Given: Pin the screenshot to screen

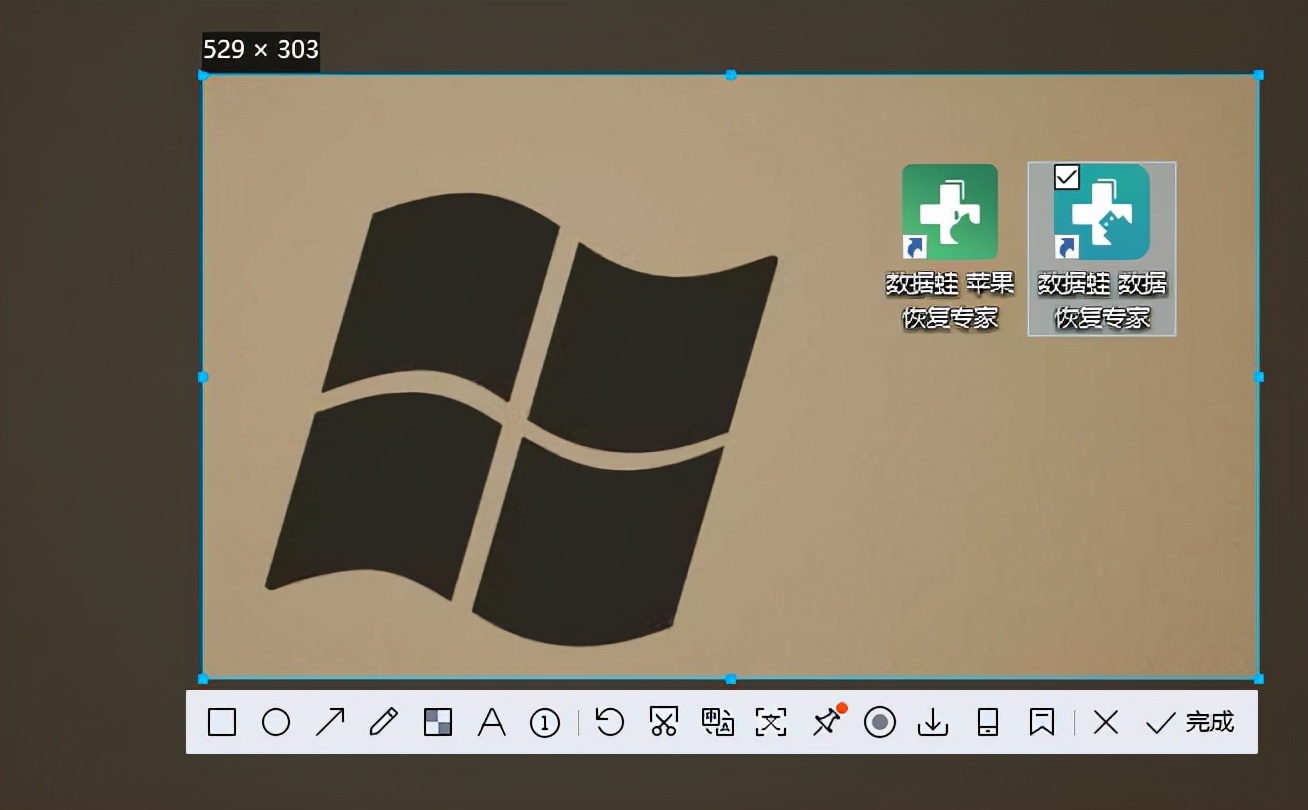Looking at the screenshot, I should [827, 722].
